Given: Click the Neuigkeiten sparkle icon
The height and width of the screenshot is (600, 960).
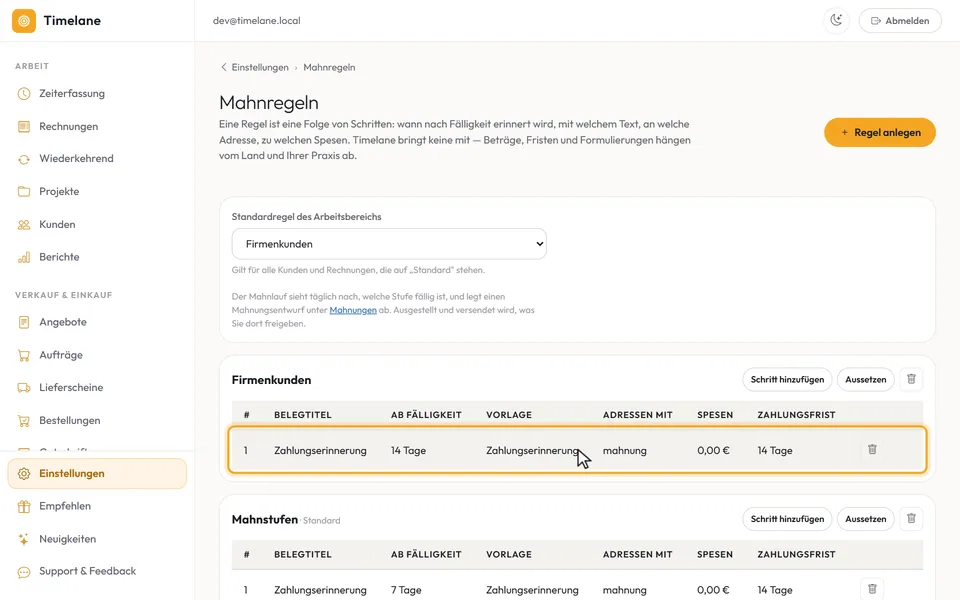Looking at the screenshot, I should tap(24, 539).
